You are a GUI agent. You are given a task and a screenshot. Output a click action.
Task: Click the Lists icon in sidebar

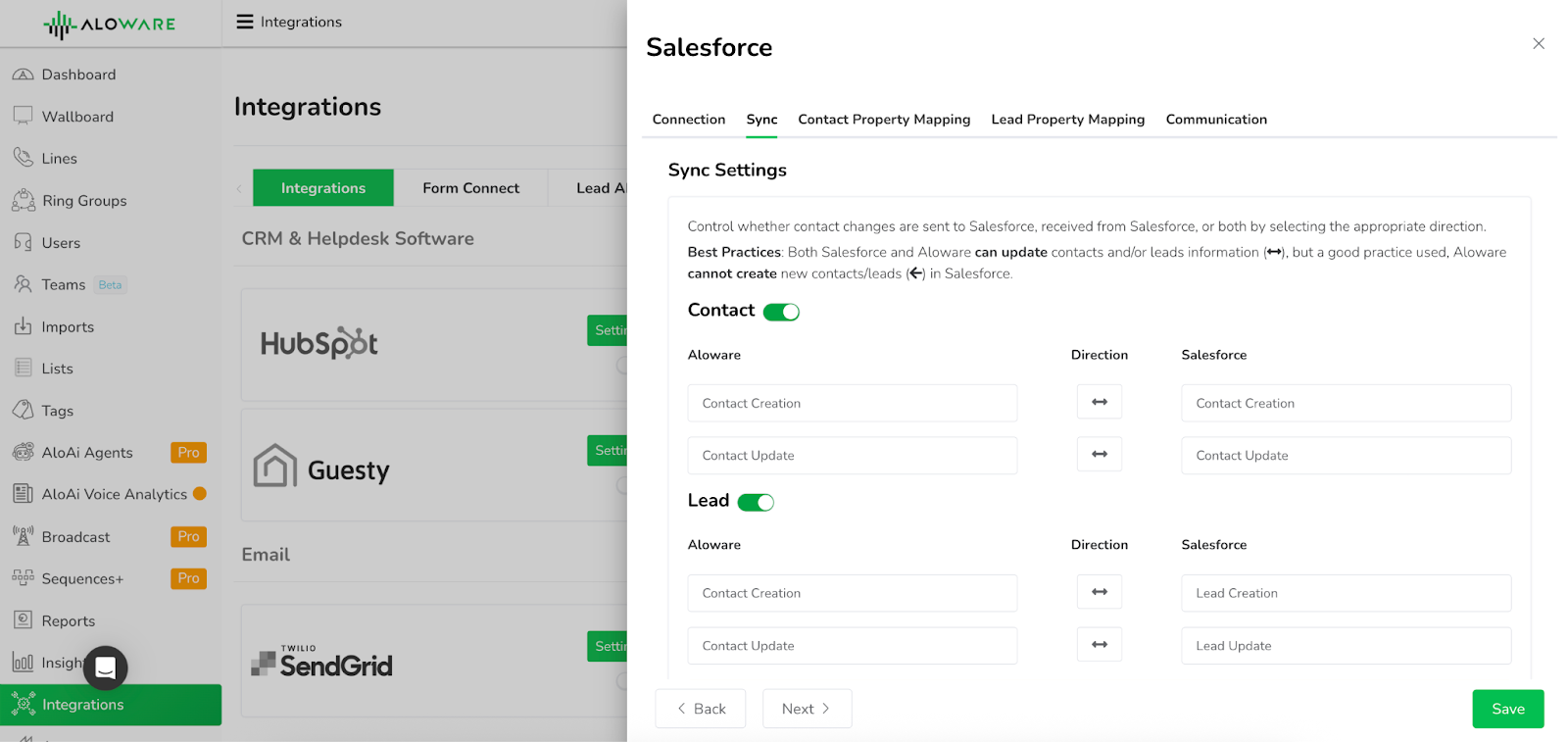tap(23, 369)
